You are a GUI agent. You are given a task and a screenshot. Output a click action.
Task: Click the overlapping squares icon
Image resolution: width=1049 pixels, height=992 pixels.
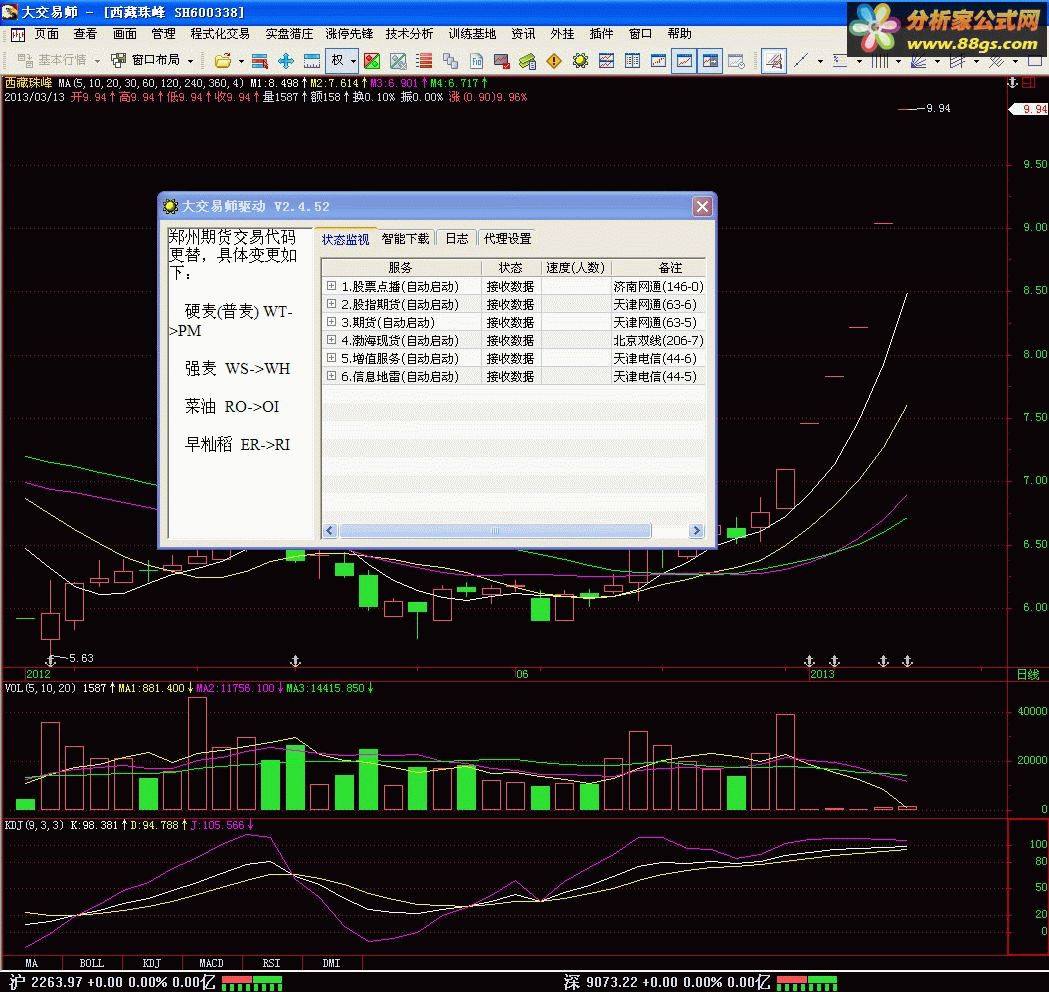tap(450, 61)
